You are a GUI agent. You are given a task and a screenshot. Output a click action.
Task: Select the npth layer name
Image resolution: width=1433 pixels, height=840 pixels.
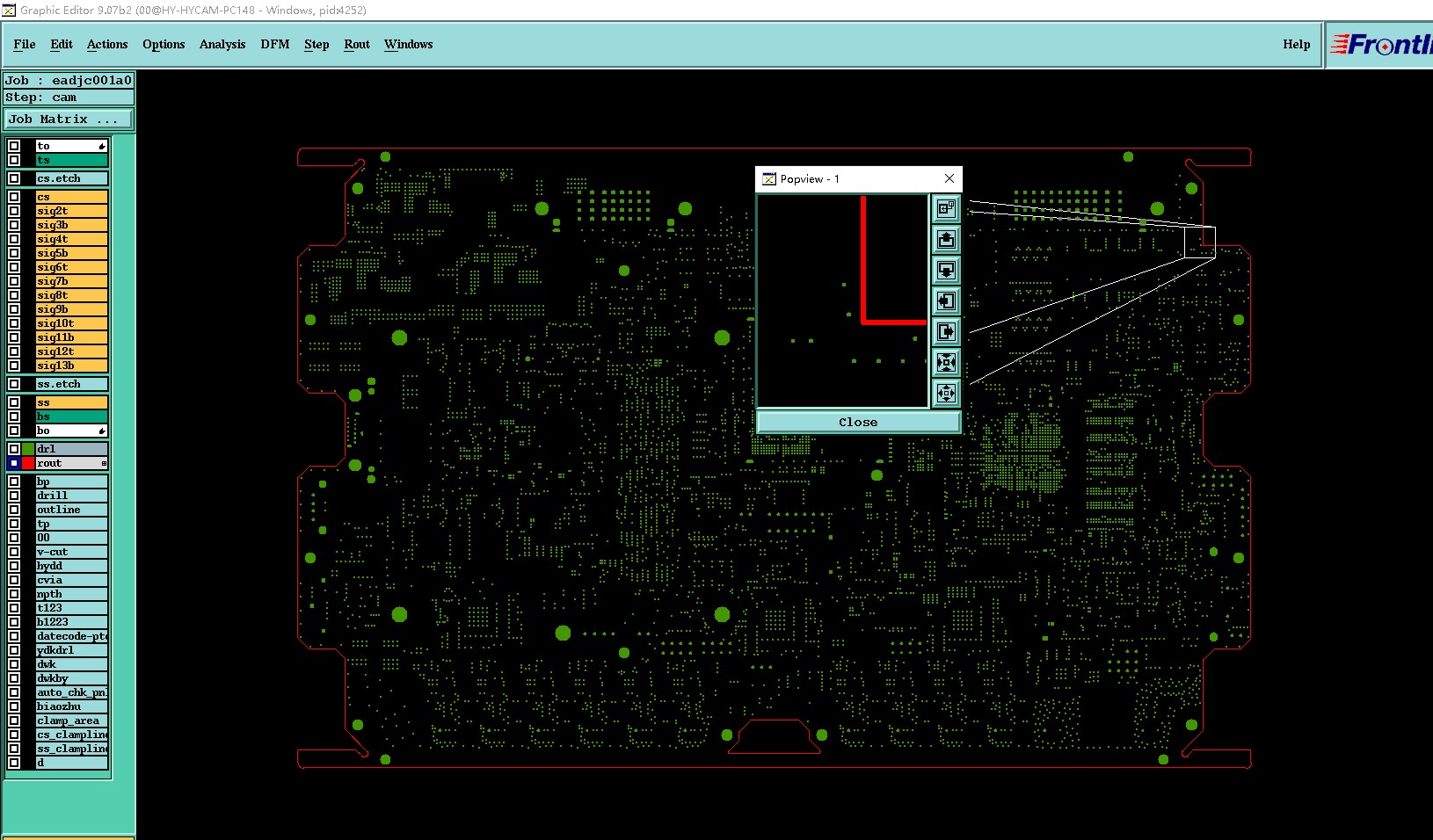click(x=72, y=594)
